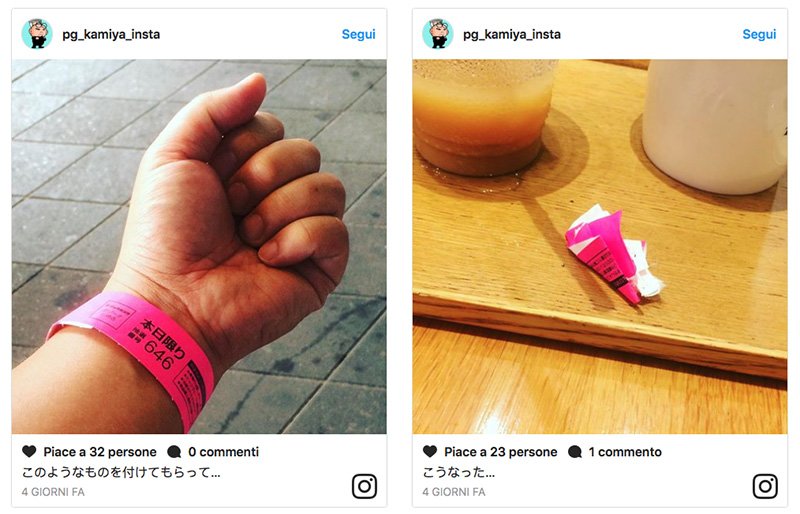Viewport: 800px width, 514px height.
Task: View Piace a 23 persone likes
Action: pyautogui.click(x=501, y=452)
